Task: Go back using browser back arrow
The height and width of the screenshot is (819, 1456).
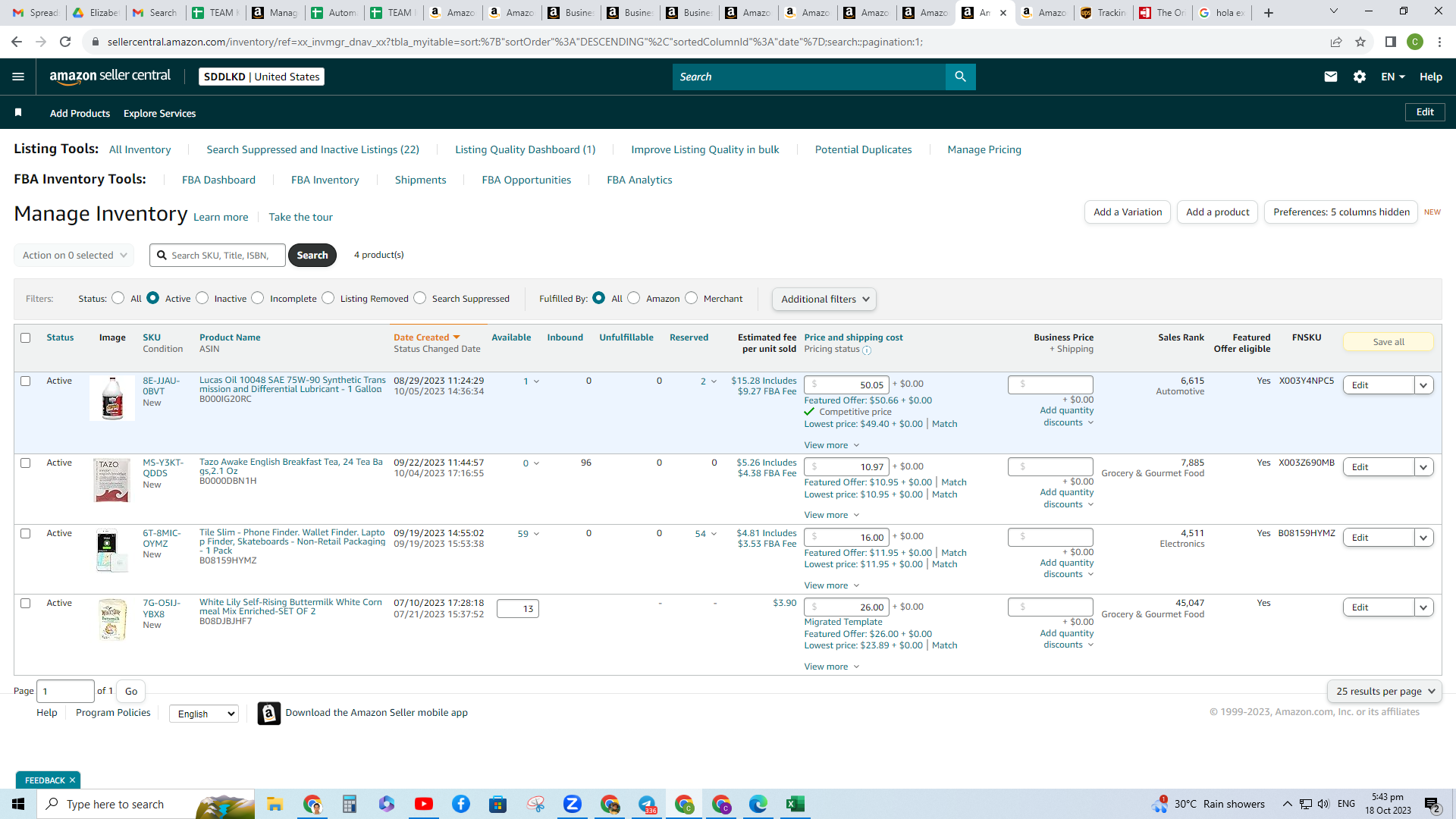Action: tap(17, 42)
